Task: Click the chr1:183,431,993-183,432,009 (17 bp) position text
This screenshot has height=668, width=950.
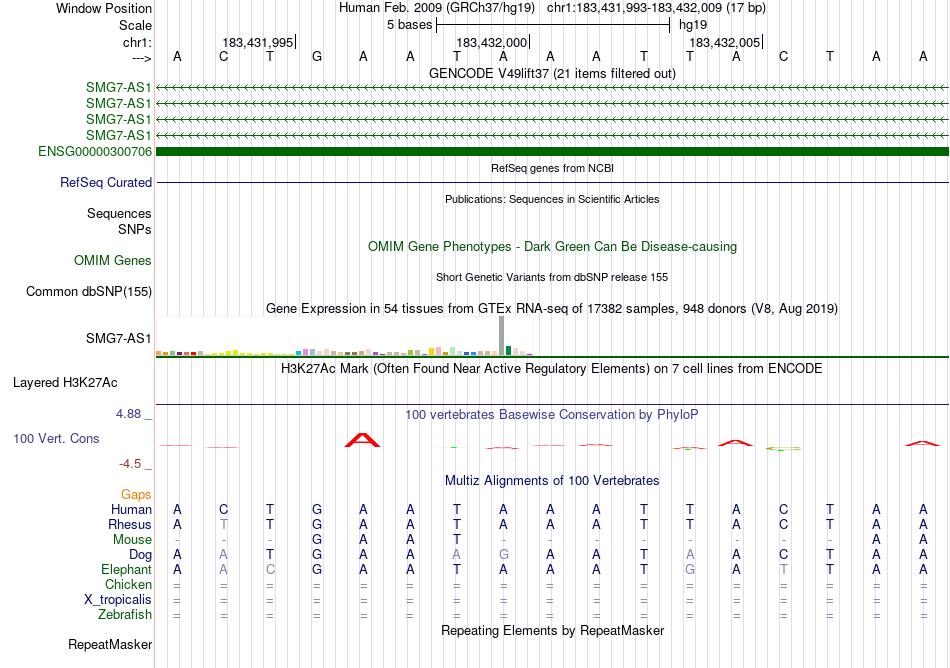Action: (656, 8)
